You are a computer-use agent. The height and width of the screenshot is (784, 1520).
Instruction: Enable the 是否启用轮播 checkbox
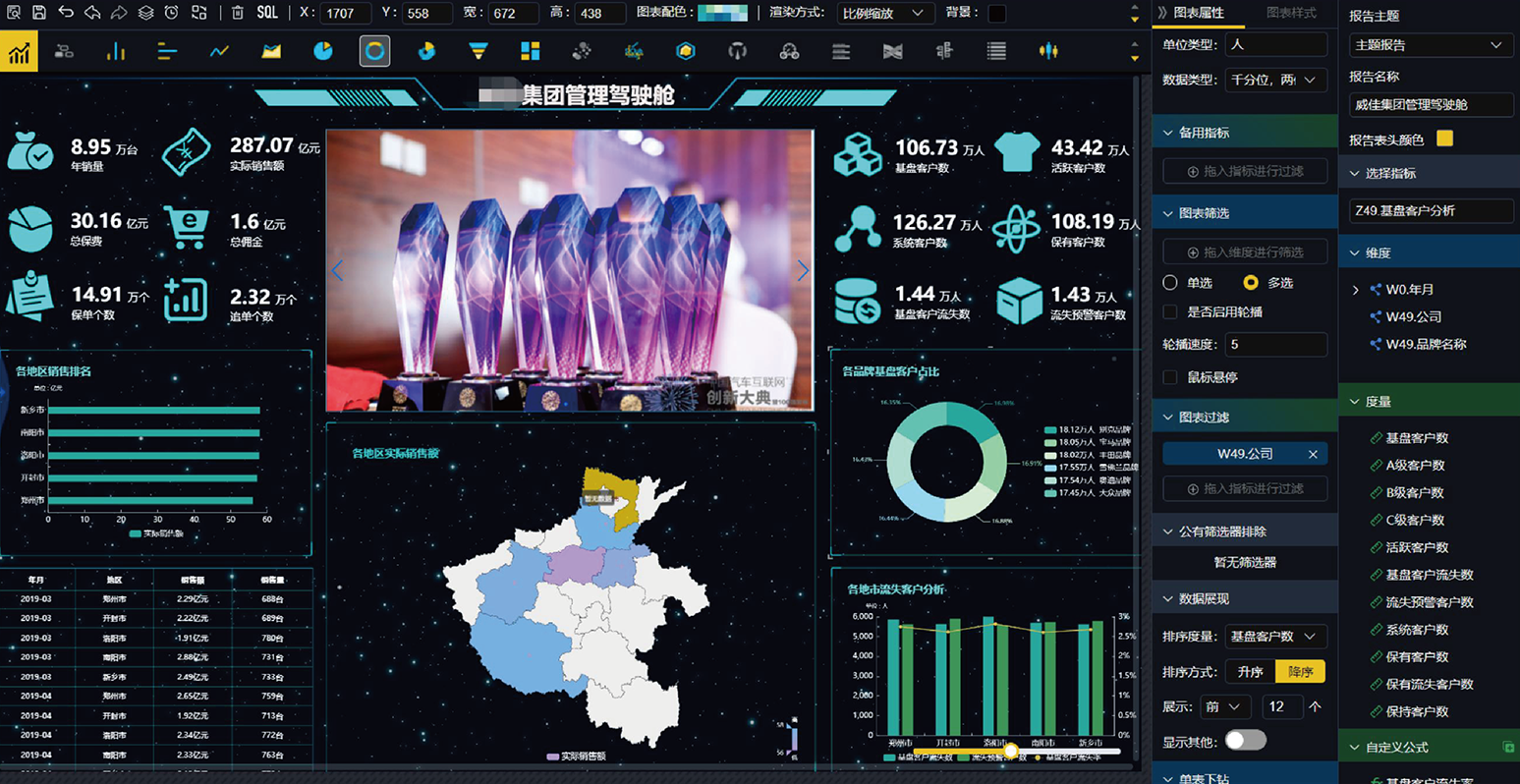pyautogui.click(x=1170, y=312)
